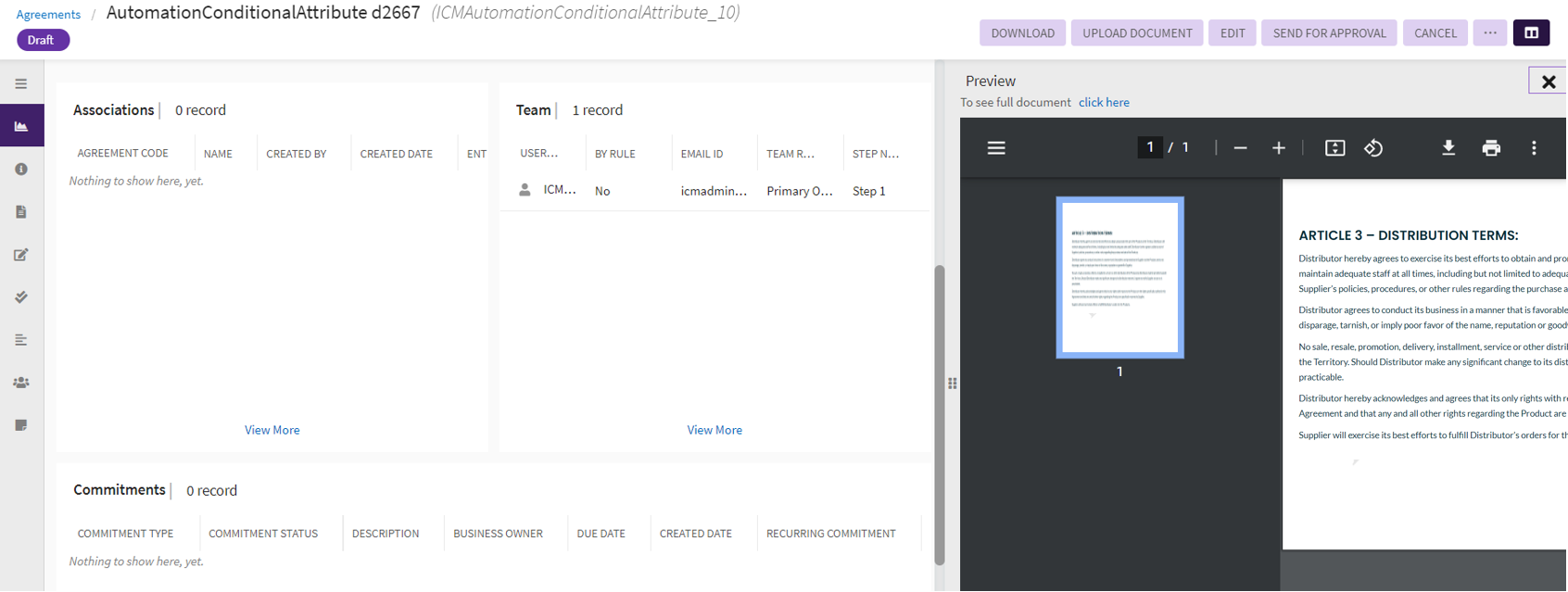Image resolution: width=1568 pixels, height=592 pixels.
Task: Expand the left hamburger navigation menu
Action: pyautogui.click(x=21, y=84)
